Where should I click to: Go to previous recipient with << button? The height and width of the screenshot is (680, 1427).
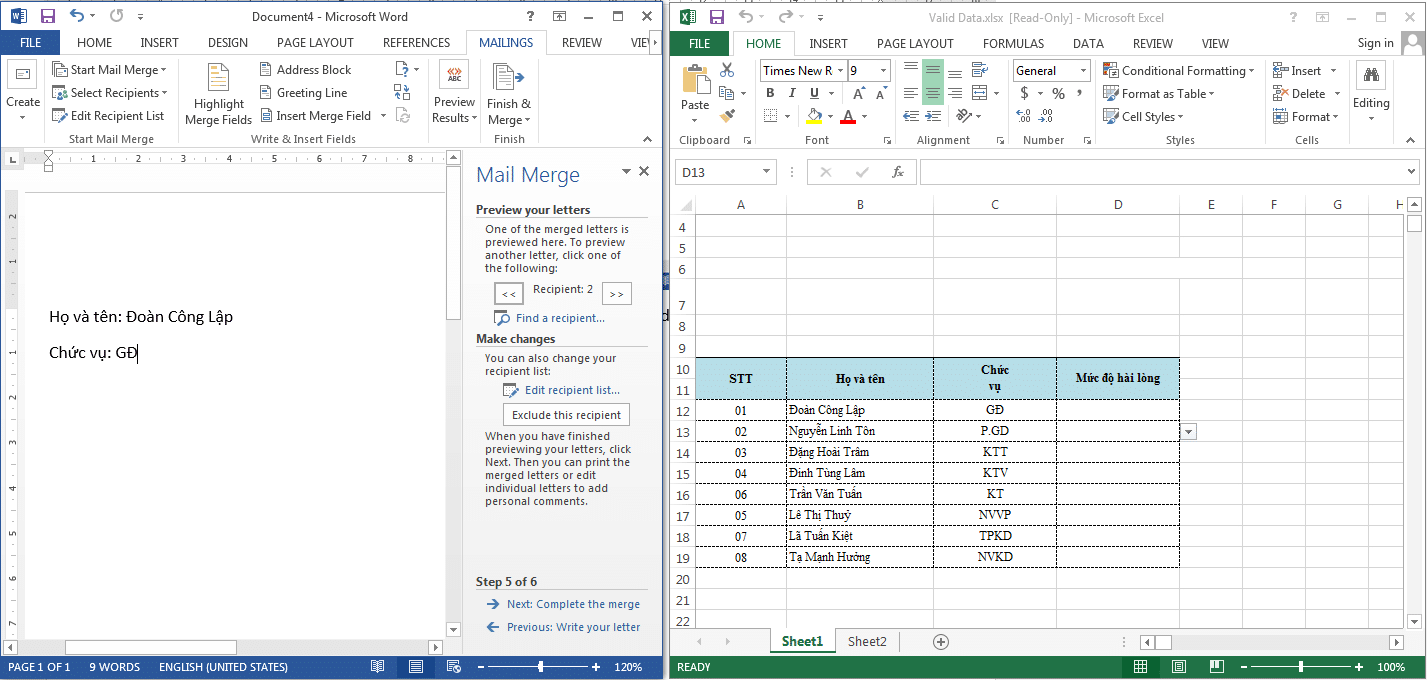click(x=509, y=293)
